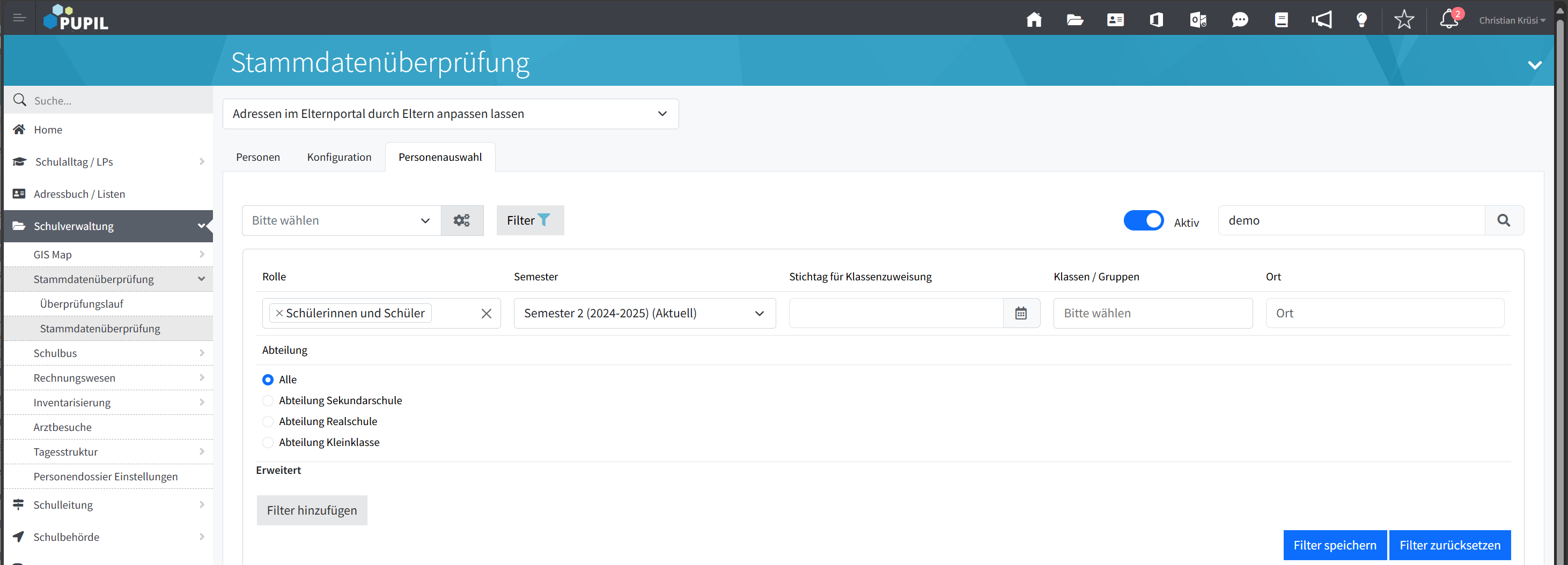
Task: Open the chat speech bubble icon
Action: click(1239, 20)
